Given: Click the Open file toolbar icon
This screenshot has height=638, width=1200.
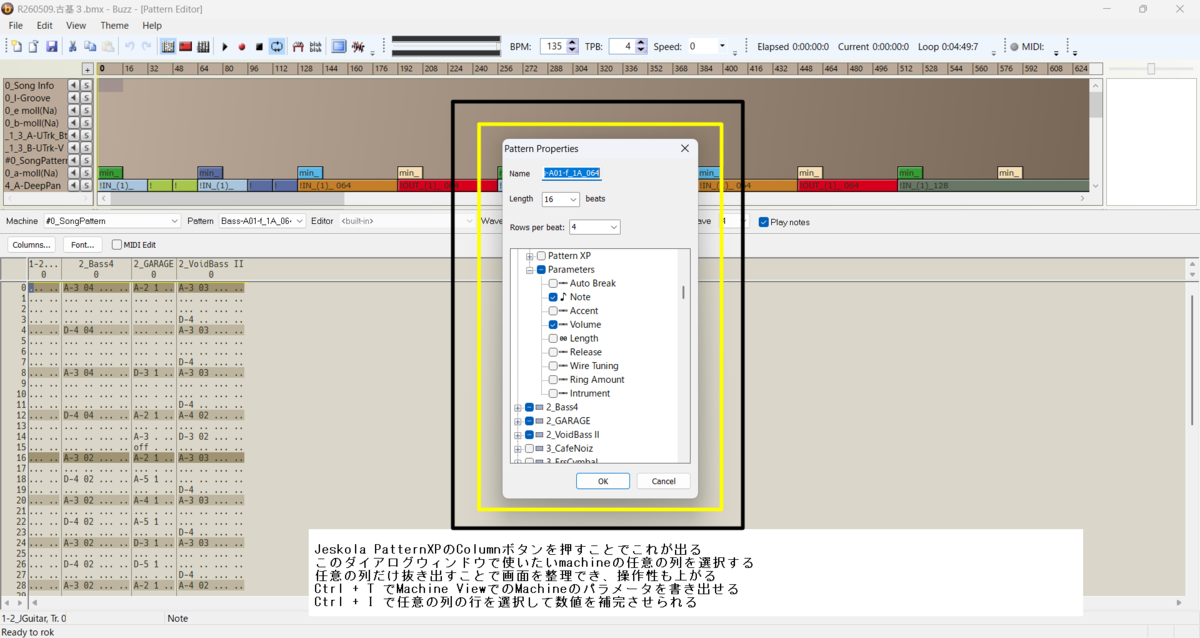Looking at the screenshot, I should point(33,47).
